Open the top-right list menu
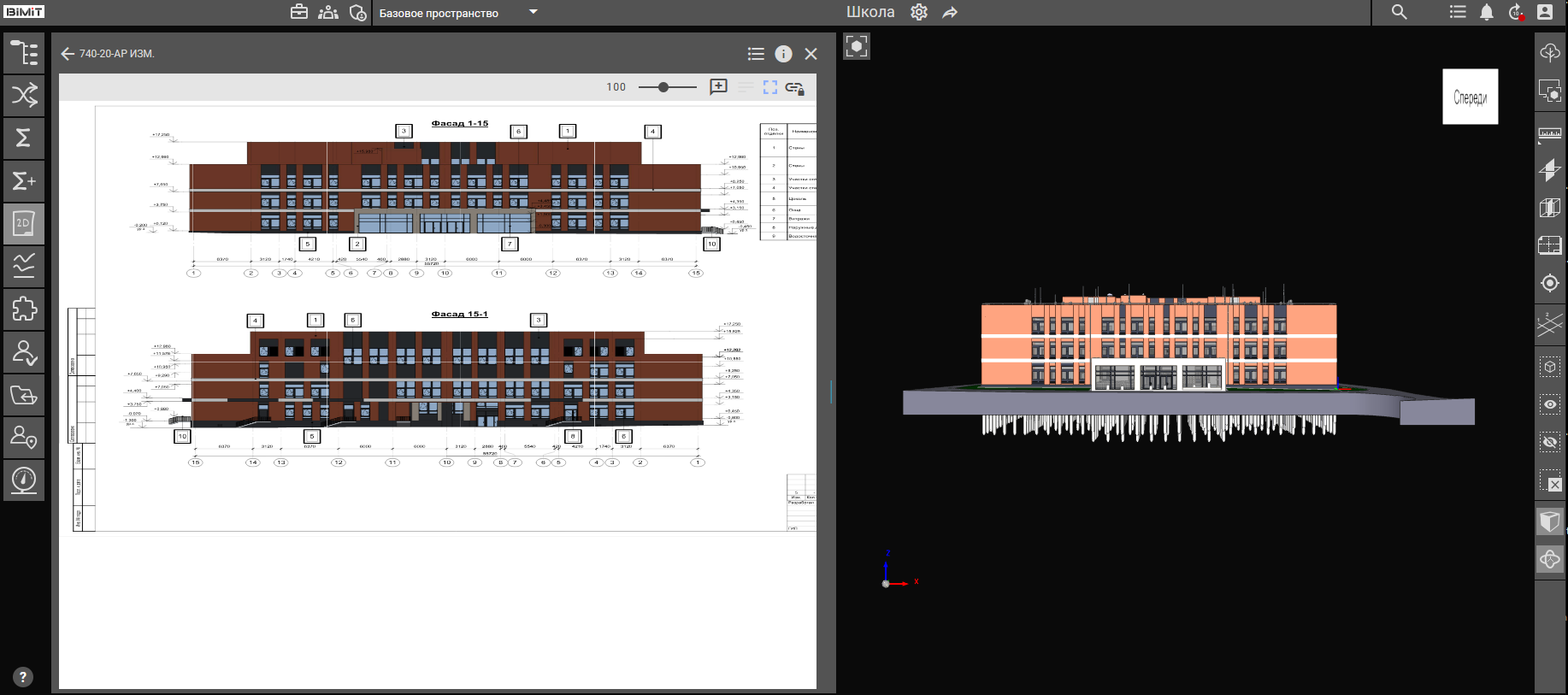Screen dimensions: 1568x695 tap(1458, 12)
